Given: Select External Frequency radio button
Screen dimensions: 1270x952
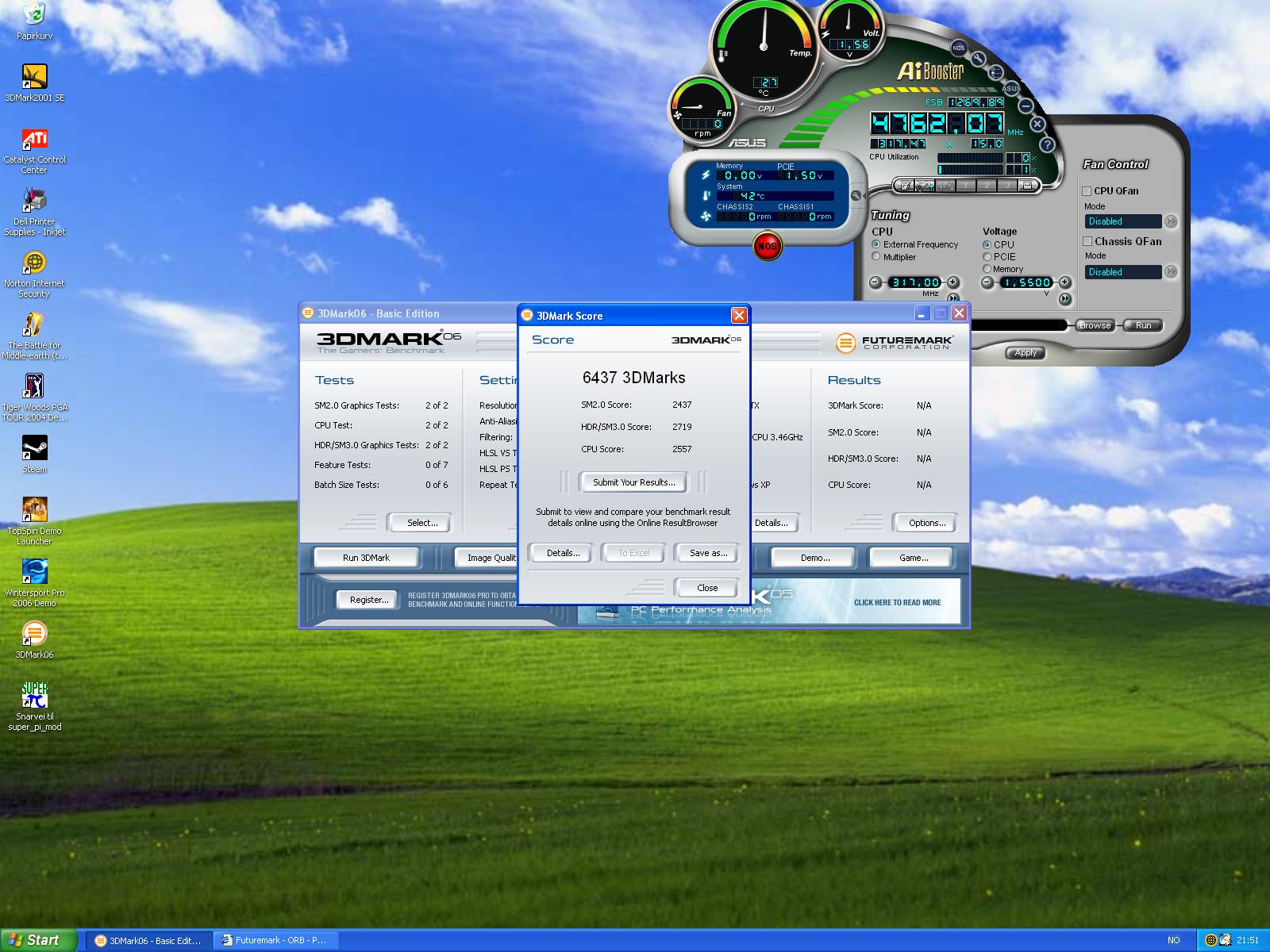Looking at the screenshot, I should click(x=876, y=244).
